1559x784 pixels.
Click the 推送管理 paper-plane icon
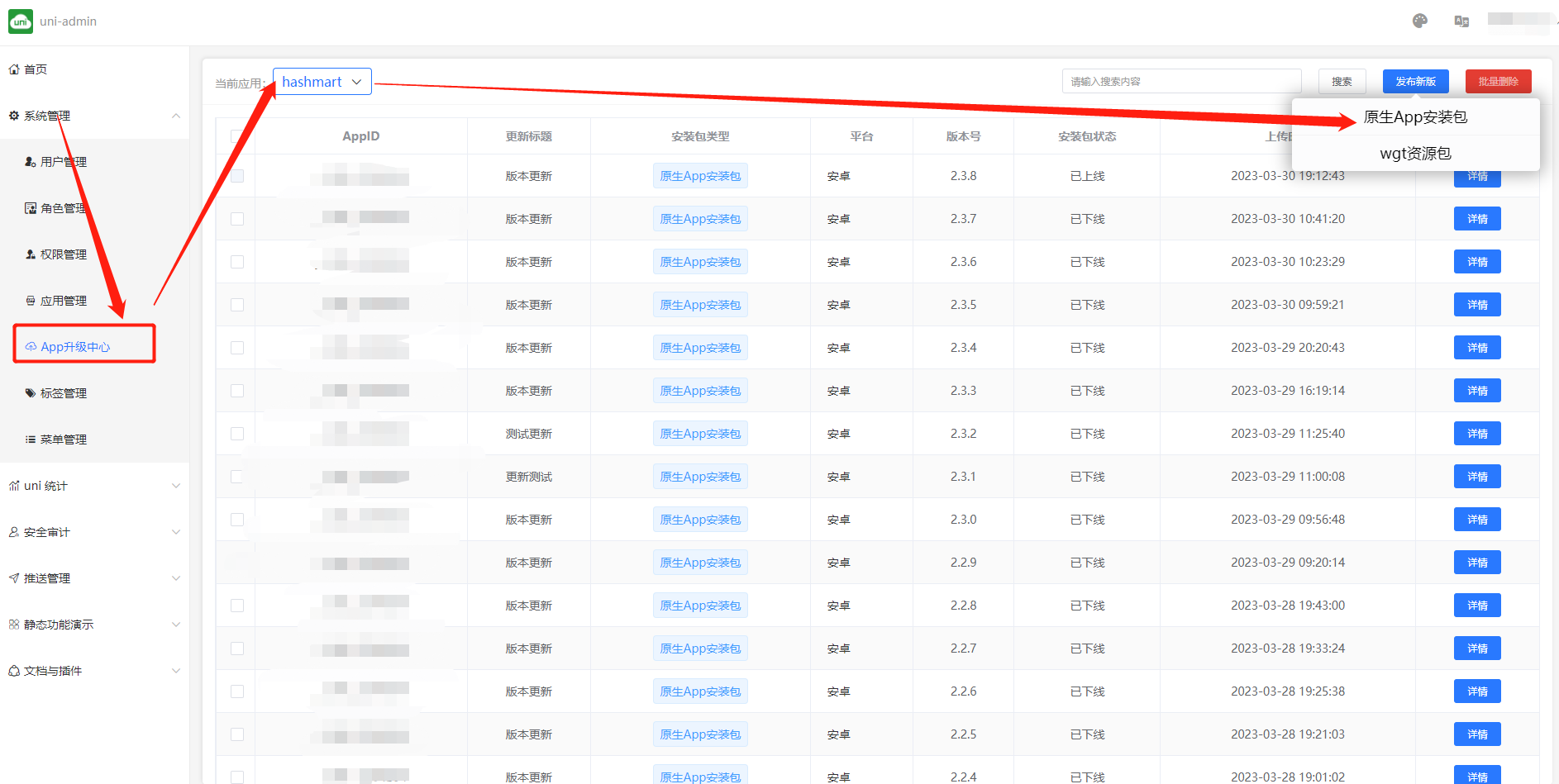pyautogui.click(x=14, y=578)
